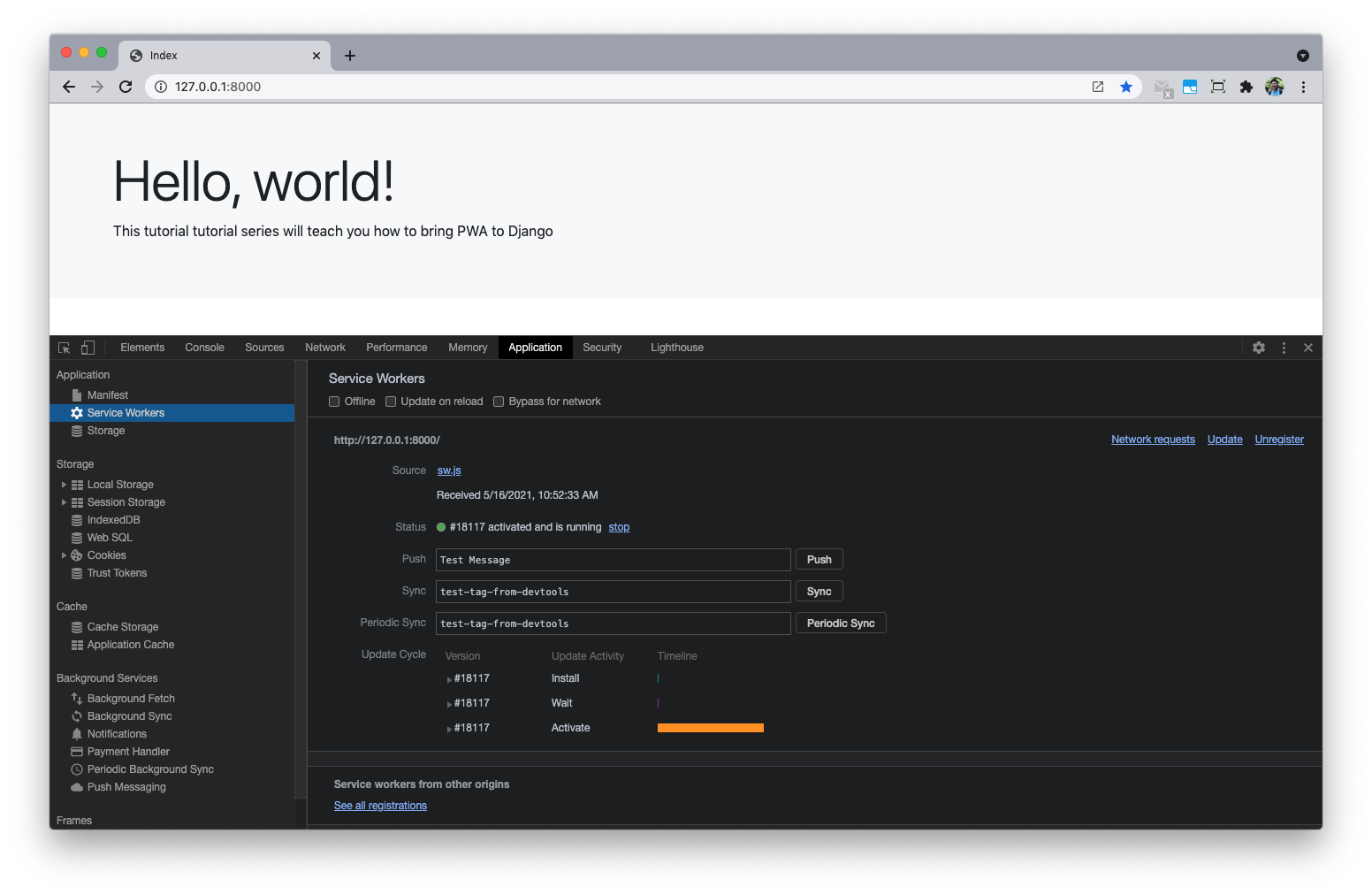Open DevTools settings gear
The image size is (1372, 895).
1259,348
